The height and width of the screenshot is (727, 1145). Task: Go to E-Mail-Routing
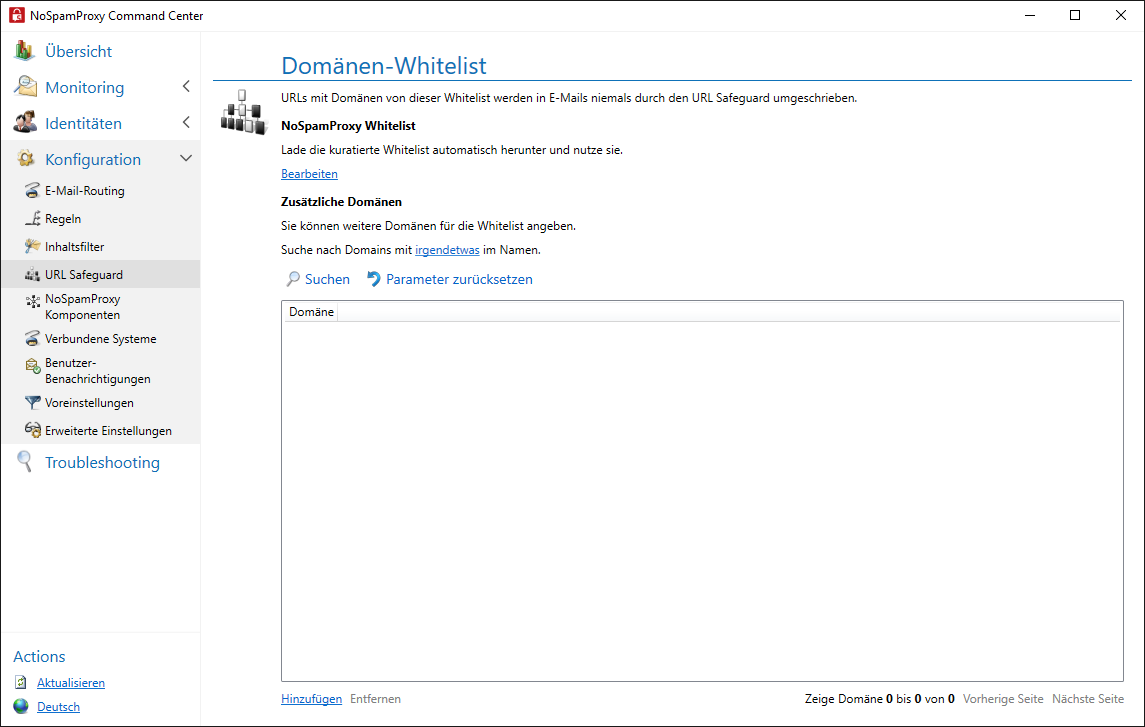(85, 191)
